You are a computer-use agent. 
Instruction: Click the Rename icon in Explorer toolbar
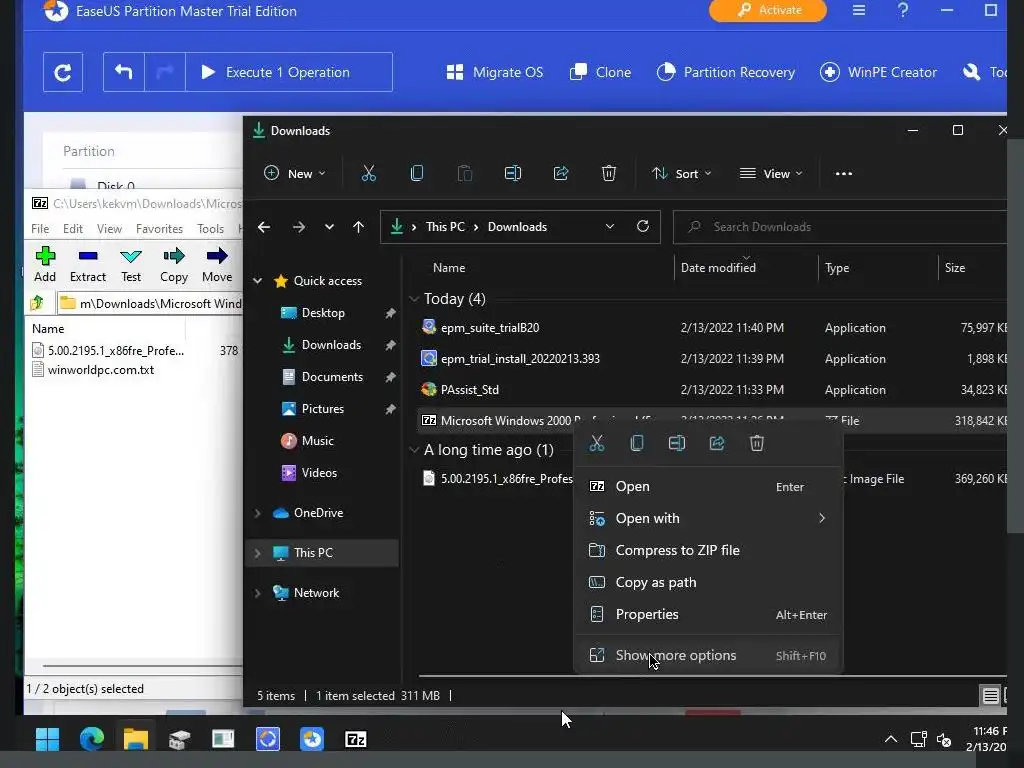[513, 173]
